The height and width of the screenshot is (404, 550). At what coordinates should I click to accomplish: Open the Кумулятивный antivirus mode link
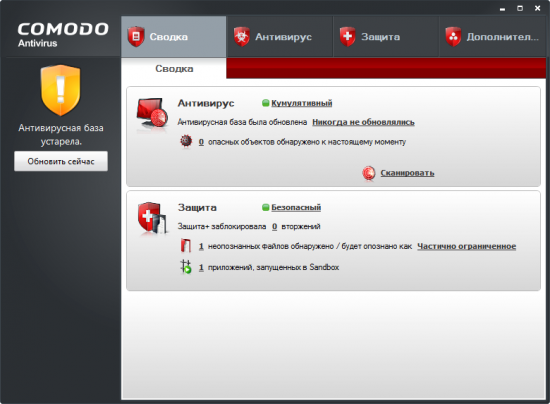(302, 103)
